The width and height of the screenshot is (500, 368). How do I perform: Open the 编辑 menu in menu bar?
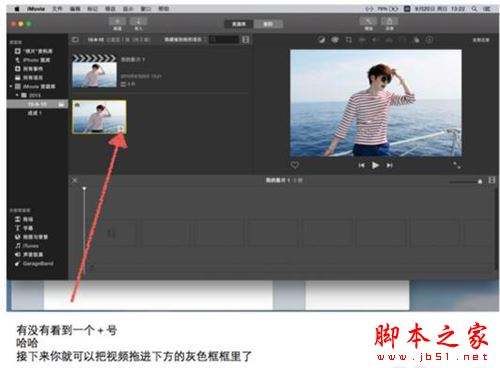click(x=75, y=9)
